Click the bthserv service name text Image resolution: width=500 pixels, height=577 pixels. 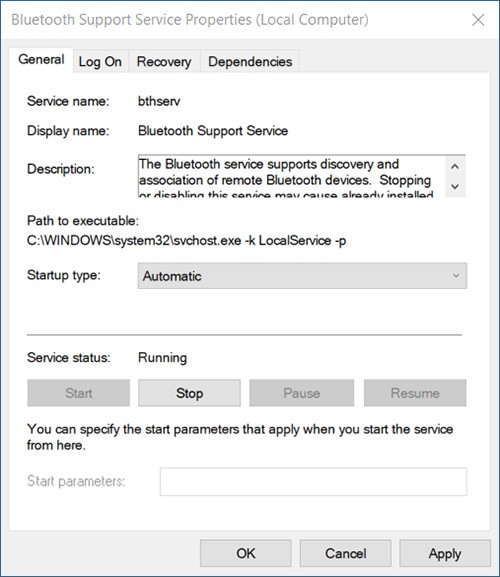click(x=159, y=101)
